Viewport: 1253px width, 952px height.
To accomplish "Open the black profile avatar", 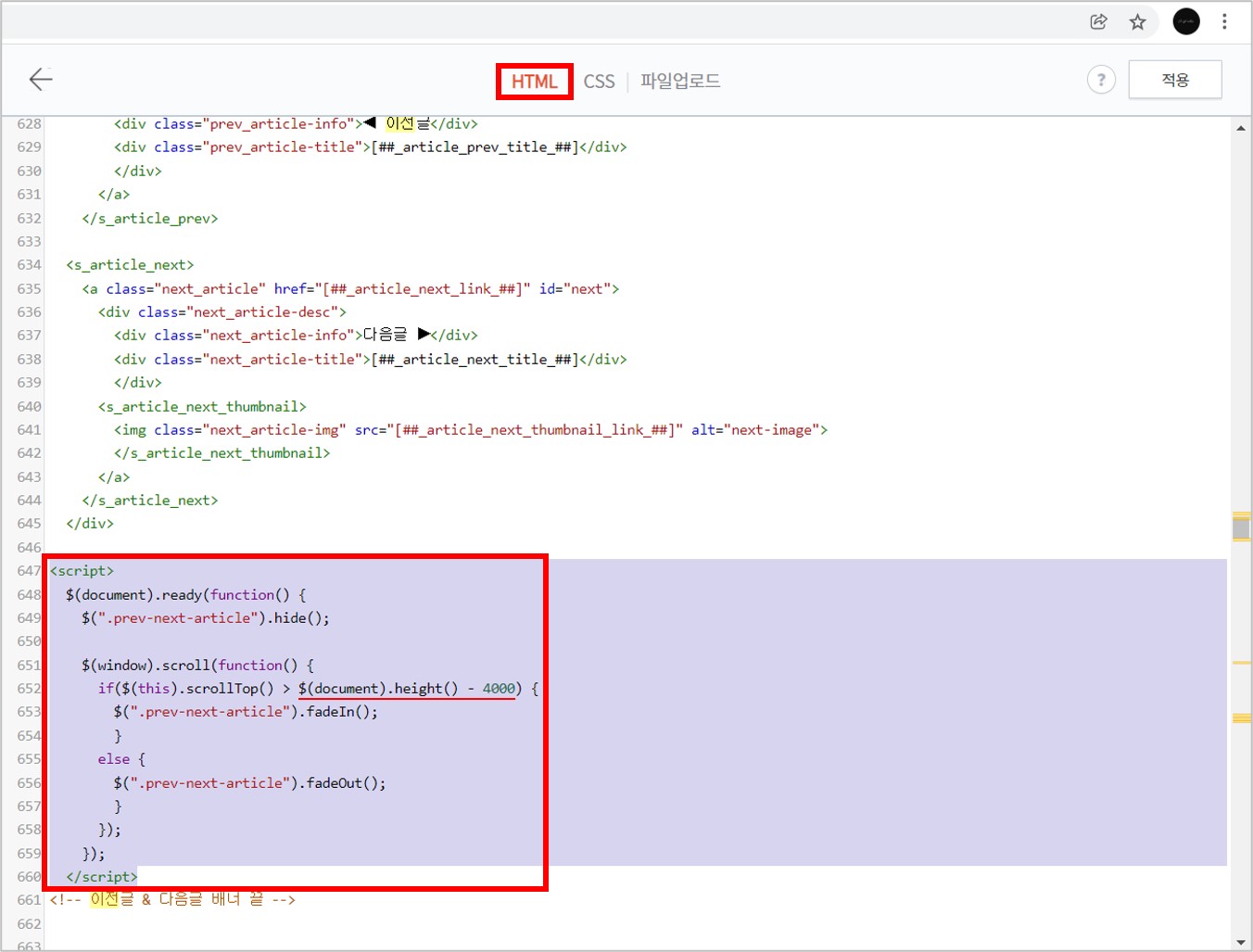I will [1186, 21].
